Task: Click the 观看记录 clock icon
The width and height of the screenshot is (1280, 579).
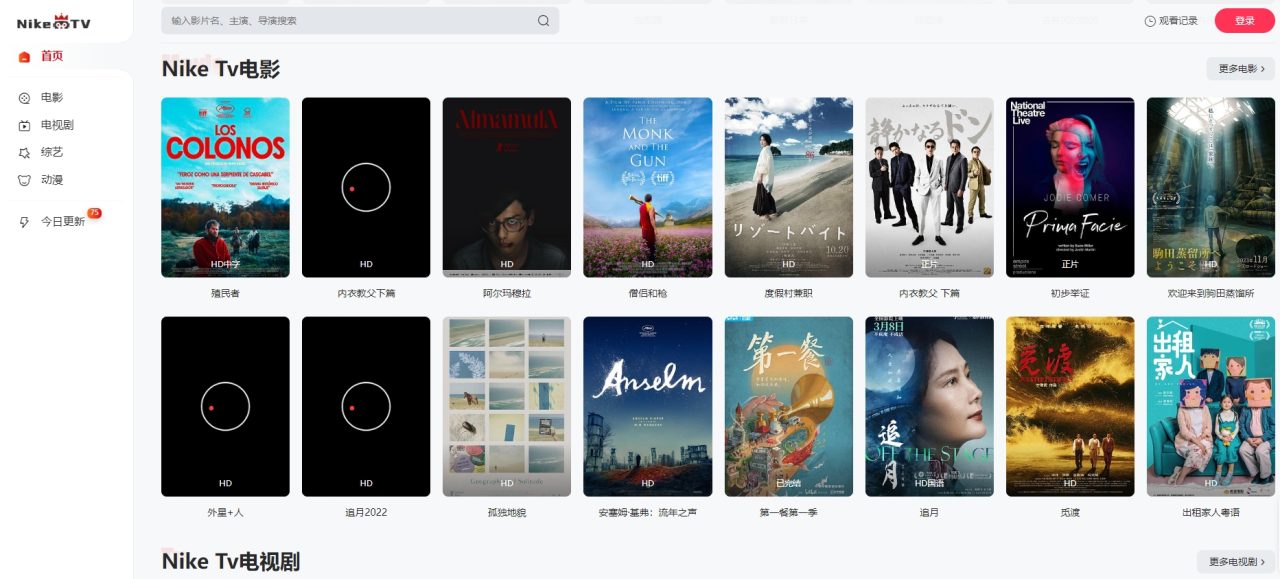Action: [x=1150, y=21]
